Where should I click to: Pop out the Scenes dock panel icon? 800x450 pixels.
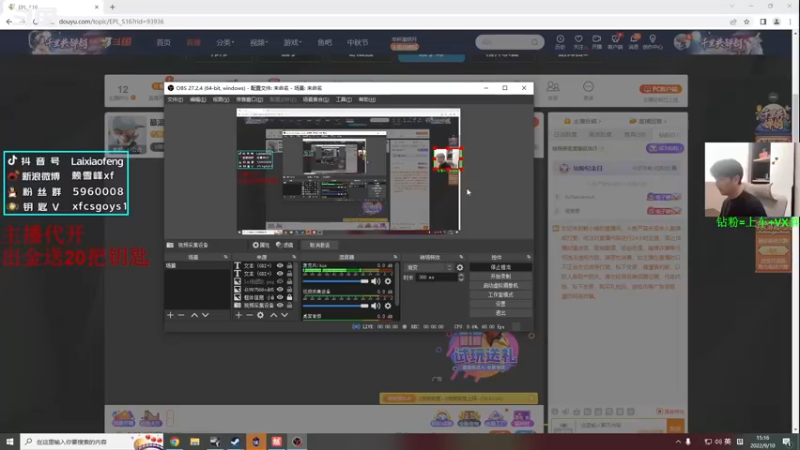(226, 257)
